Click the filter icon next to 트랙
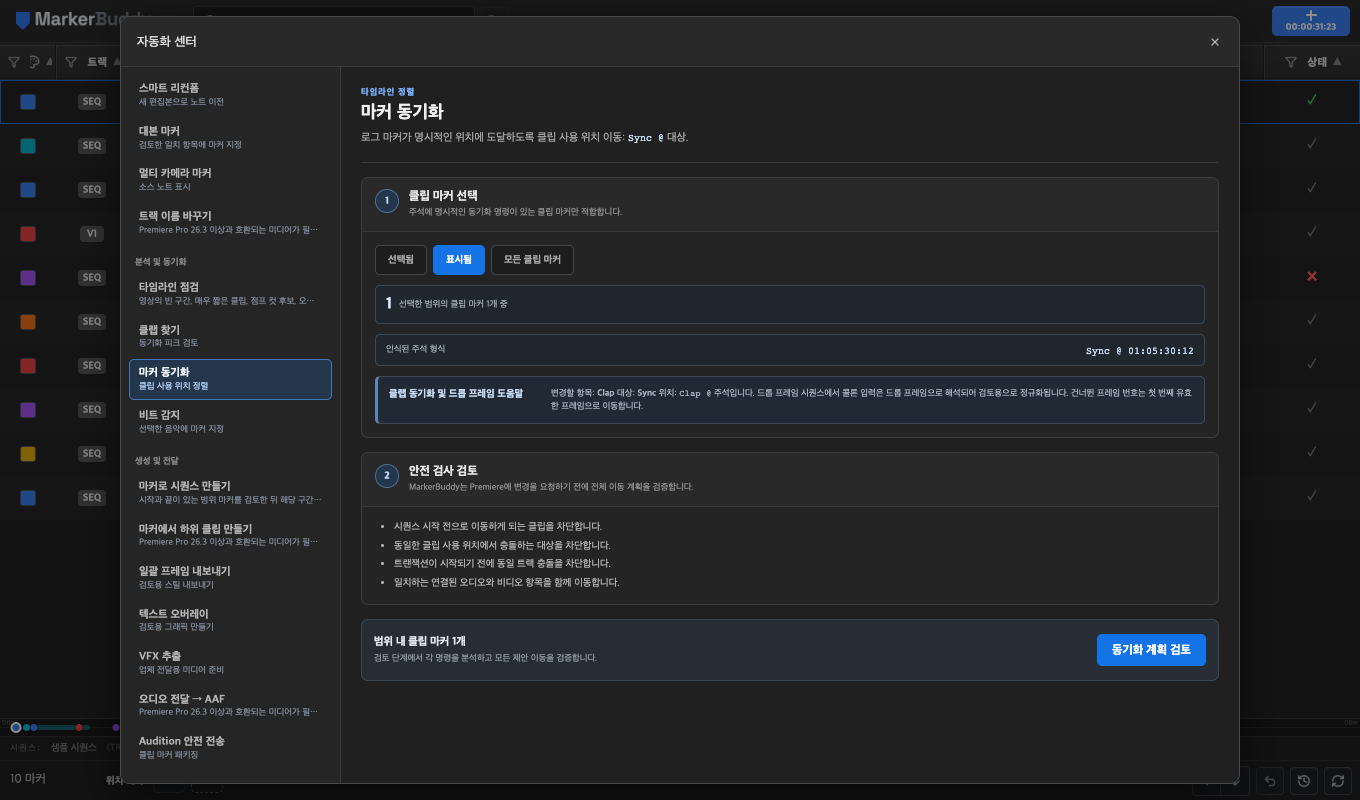 71,62
